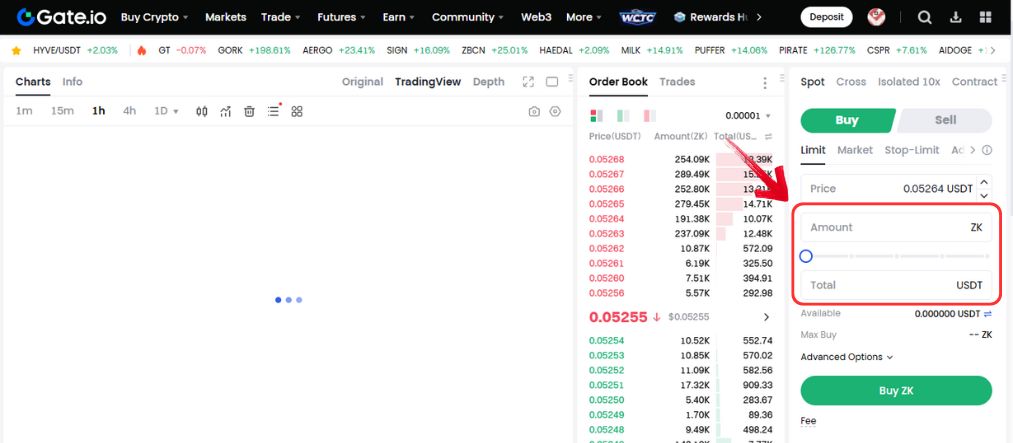Show bids-only green order book view
This screenshot has height=443, width=1013.
[x=623, y=116]
